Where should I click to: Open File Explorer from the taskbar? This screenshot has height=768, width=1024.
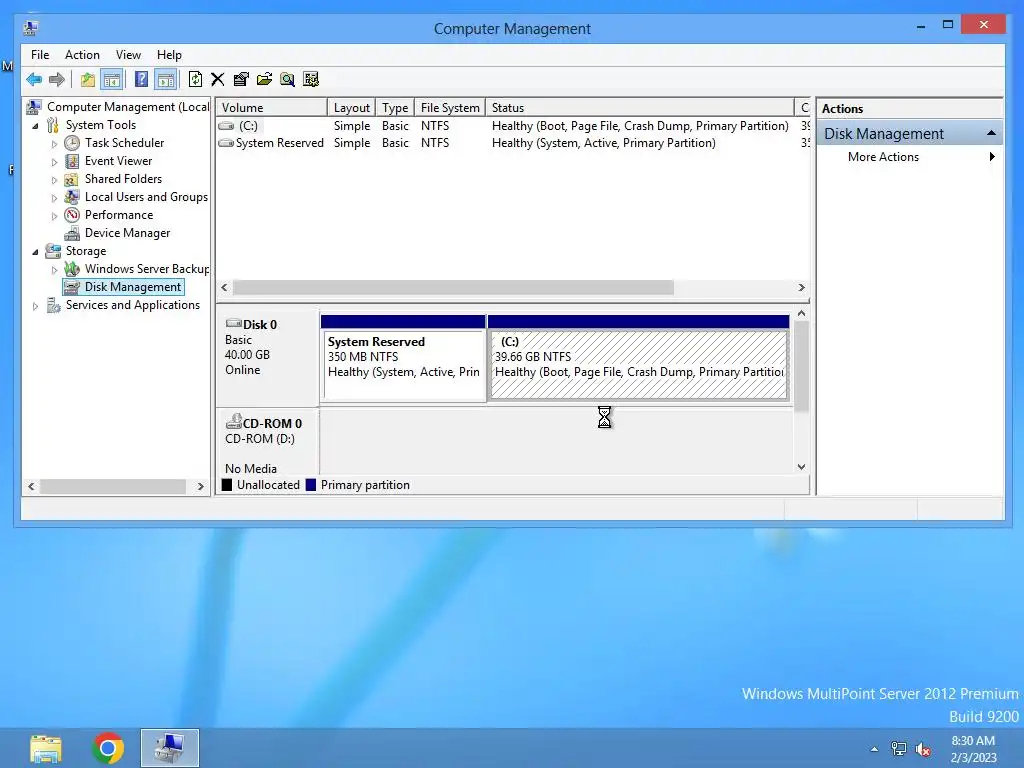coord(46,748)
